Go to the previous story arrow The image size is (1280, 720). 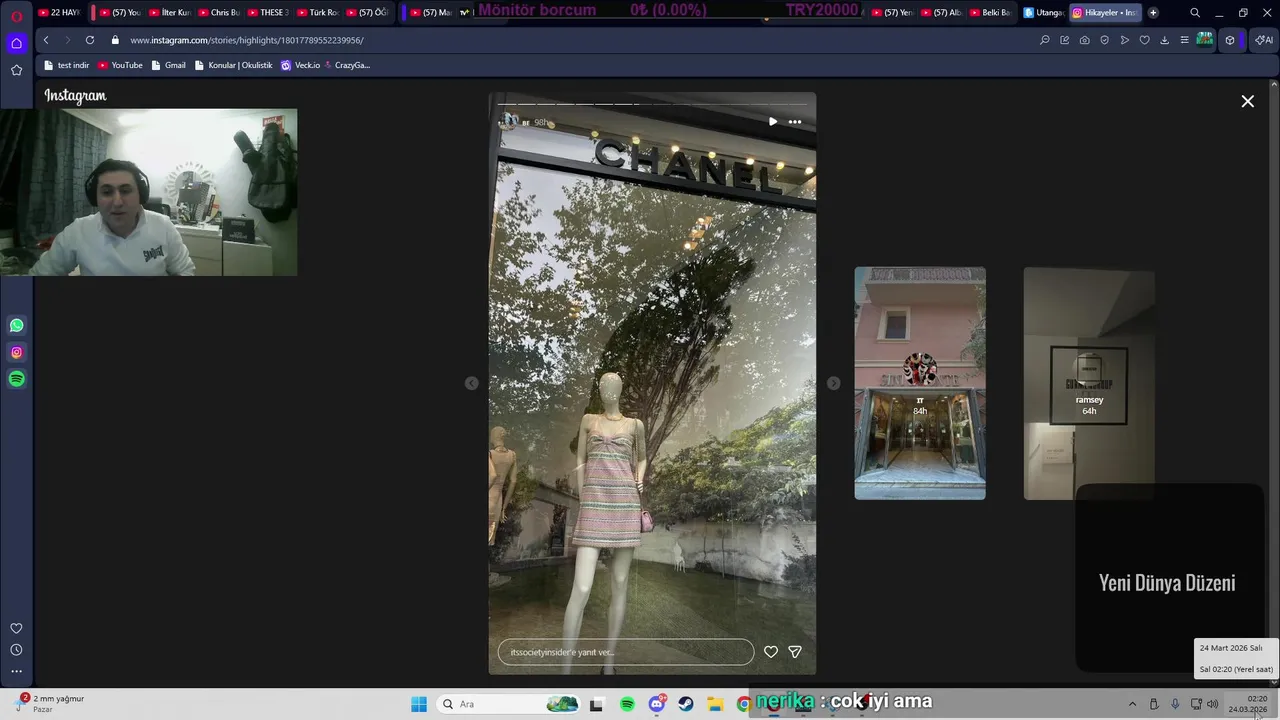point(471,383)
